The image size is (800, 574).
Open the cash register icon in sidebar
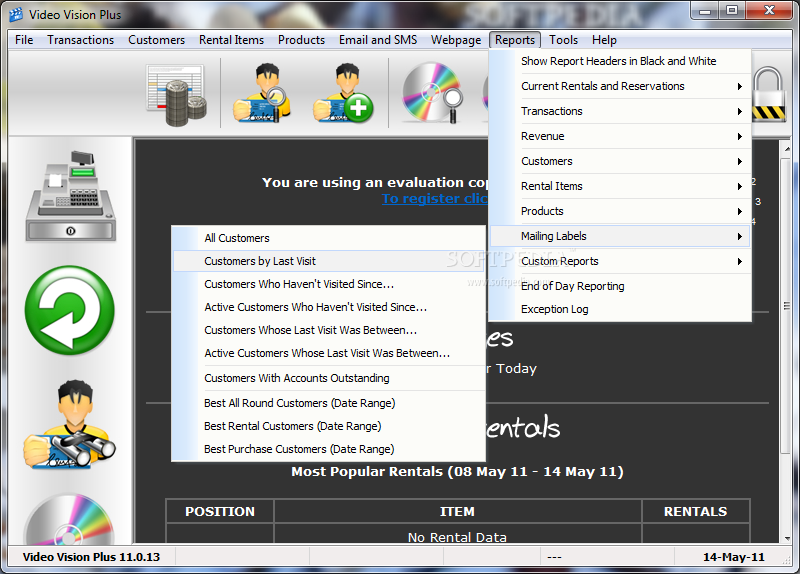(70, 196)
